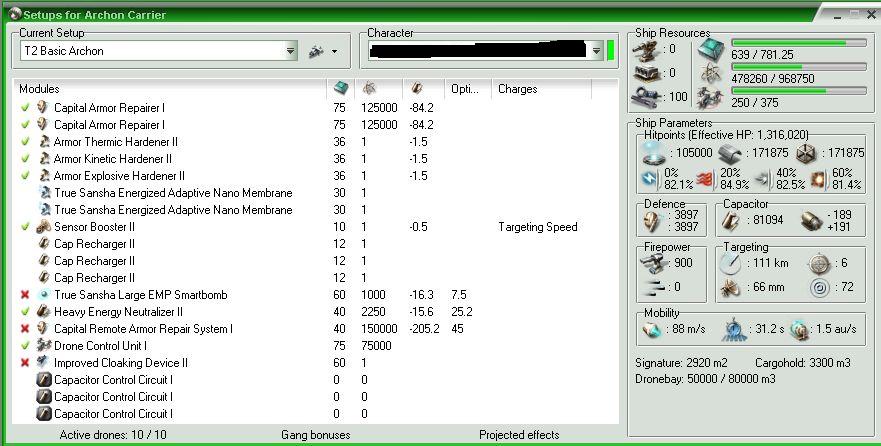Enable Capital Remote Armor Repair System I

[25, 329]
